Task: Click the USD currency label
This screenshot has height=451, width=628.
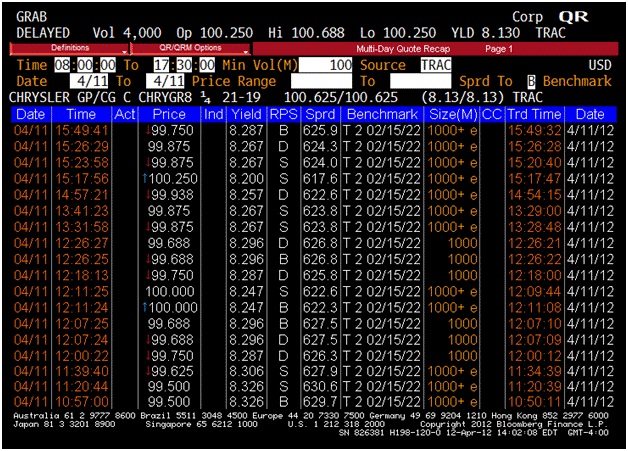Action: pos(600,65)
